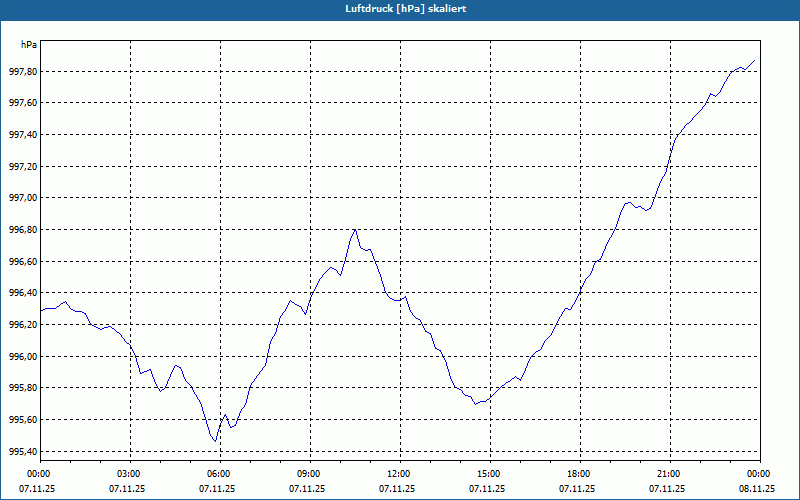
Task: Click the 21:00 time axis label
Action: (x=670, y=474)
